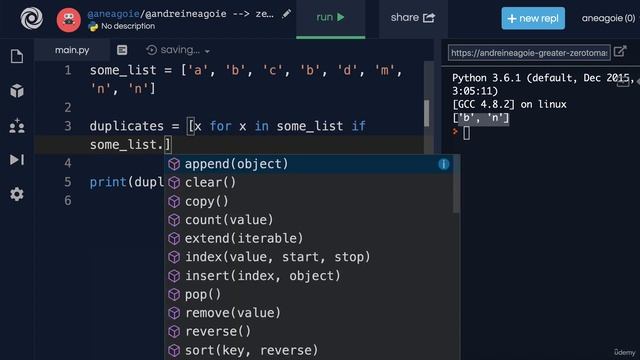Select count(value) suggestion
This screenshot has width=640, height=360.
[309, 220]
